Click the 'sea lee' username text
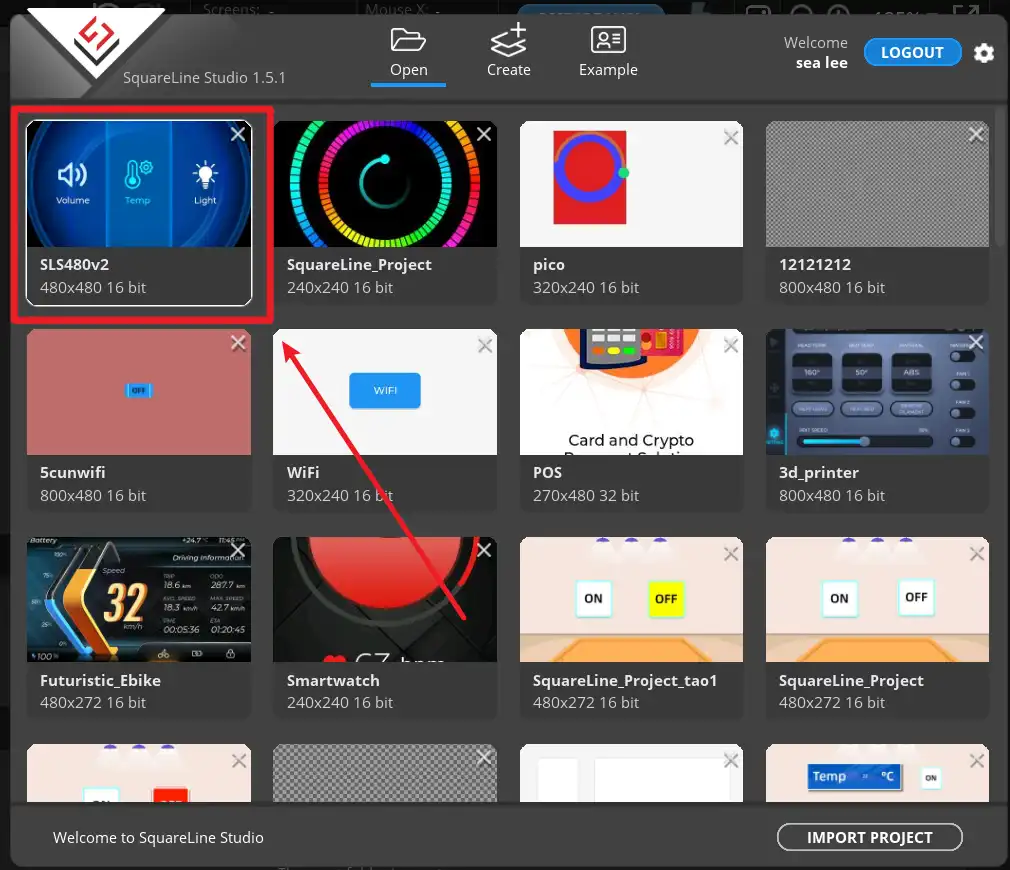The width and height of the screenshot is (1010, 870). pos(822,63)
